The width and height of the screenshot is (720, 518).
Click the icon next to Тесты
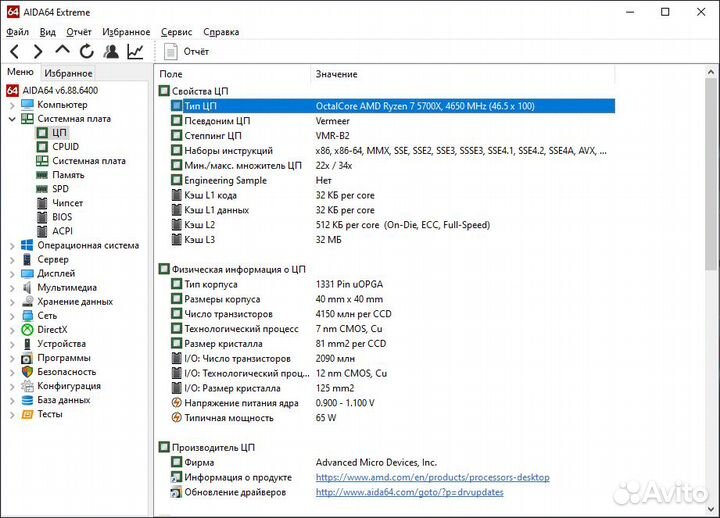click(28, 414)
